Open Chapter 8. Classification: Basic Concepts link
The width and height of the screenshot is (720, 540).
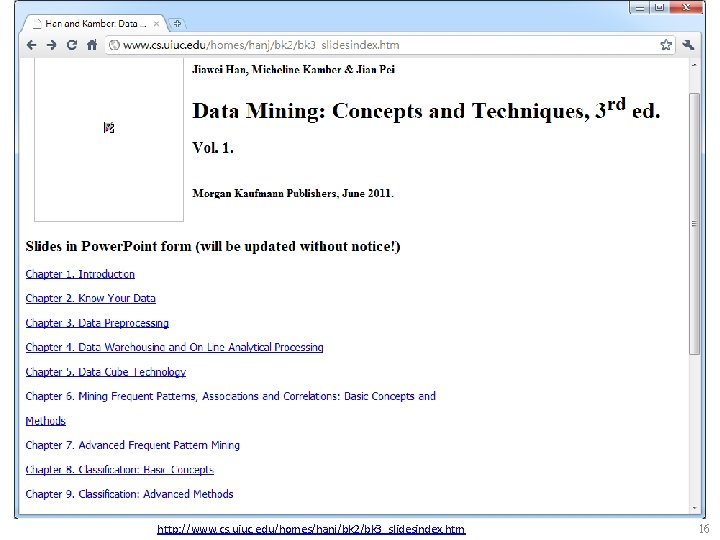point(119,470)
